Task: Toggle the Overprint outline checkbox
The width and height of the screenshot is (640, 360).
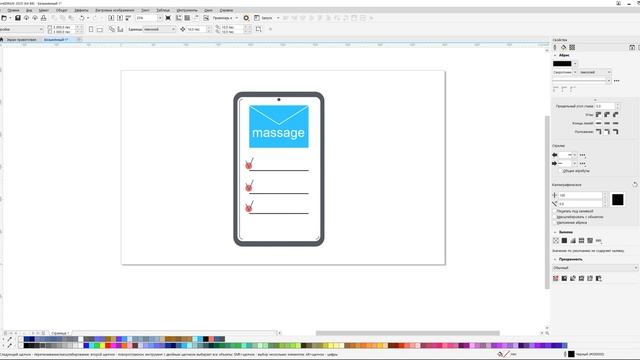Action: tap(555, 223)
